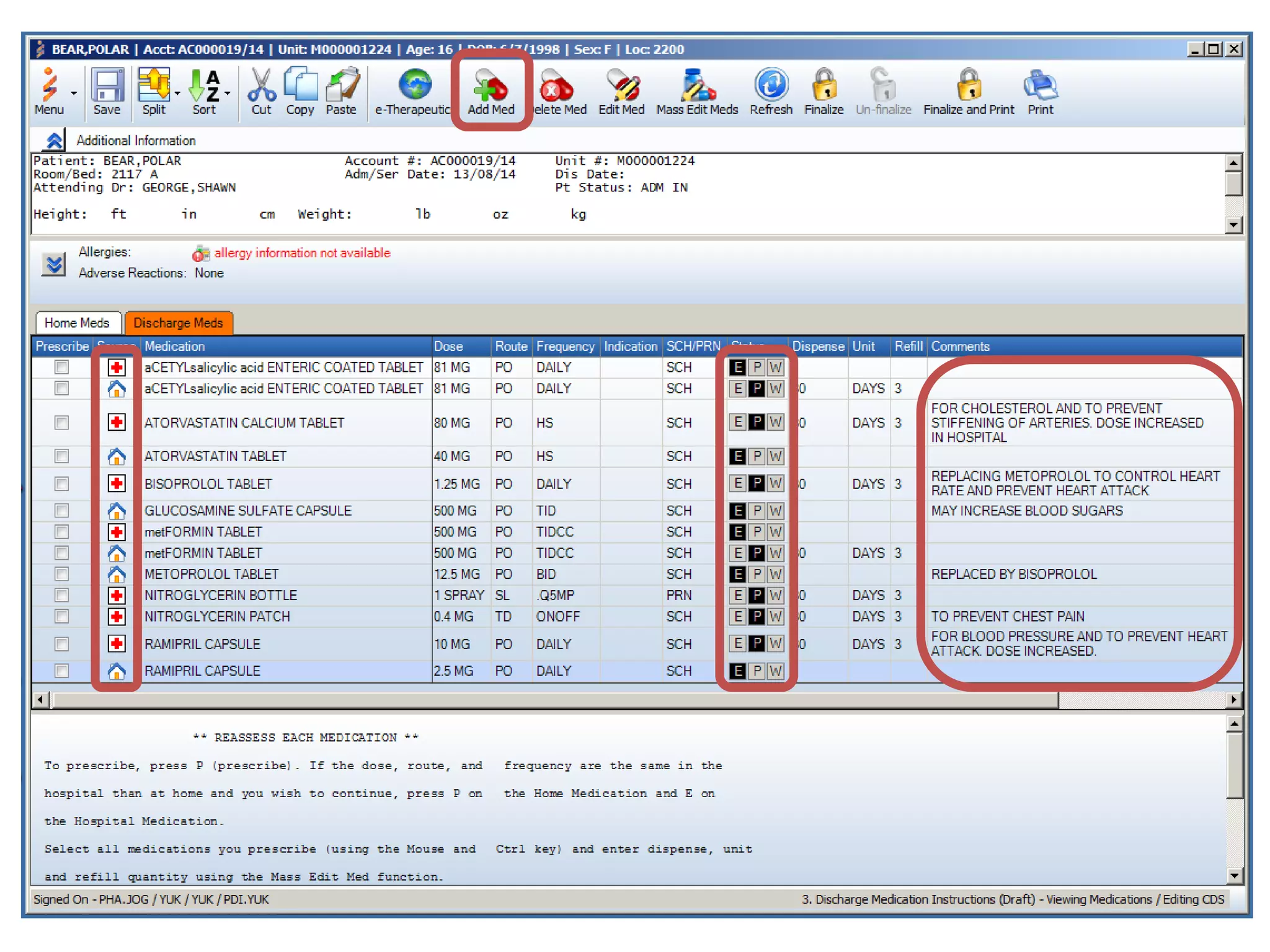Tick Prescribe checkbox for NITROGLYCERIN PATCH
This screenshot has width=1270, height=952.
61,616
